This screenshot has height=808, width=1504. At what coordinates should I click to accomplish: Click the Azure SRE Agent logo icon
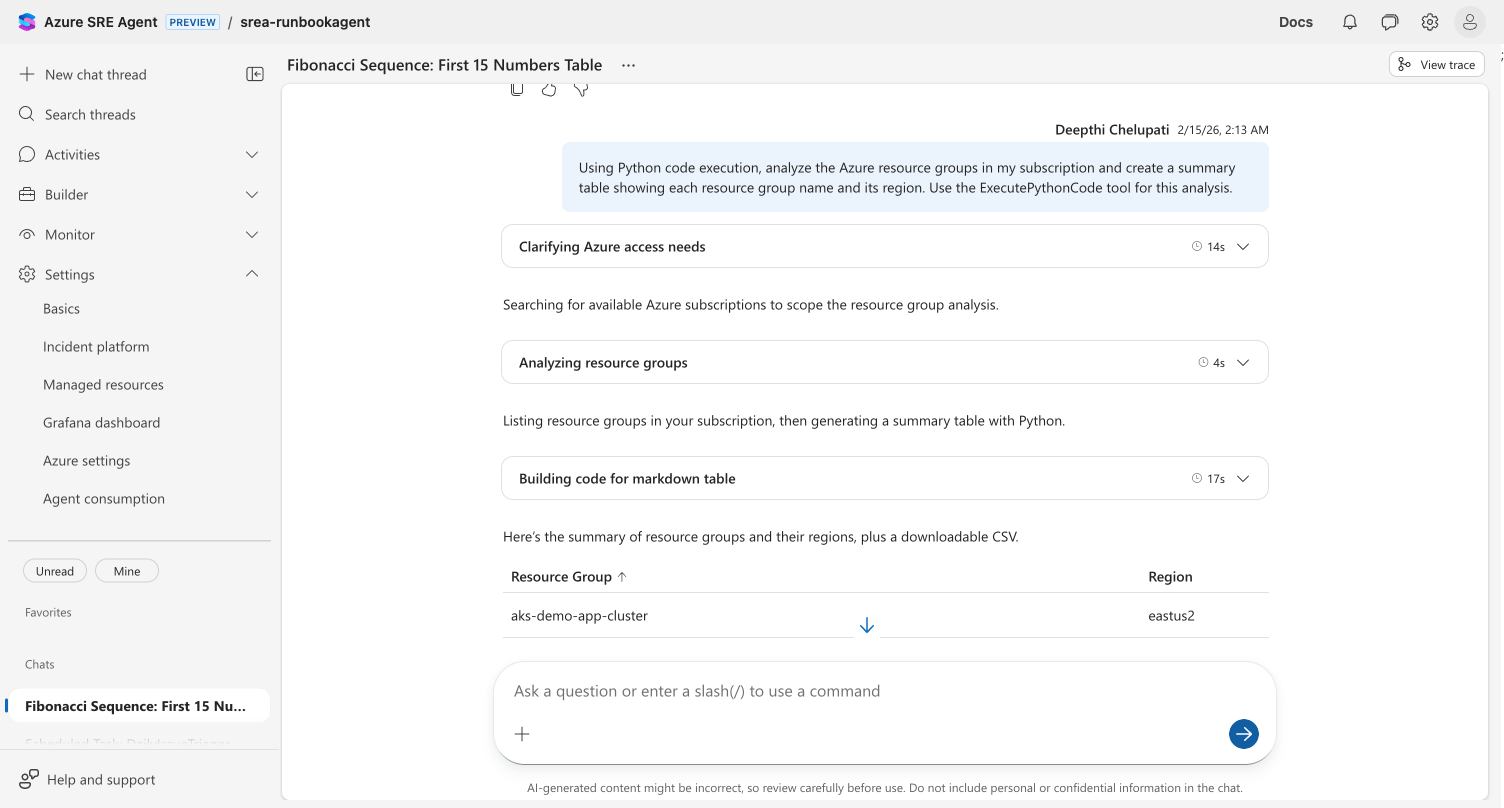[27, 22]
